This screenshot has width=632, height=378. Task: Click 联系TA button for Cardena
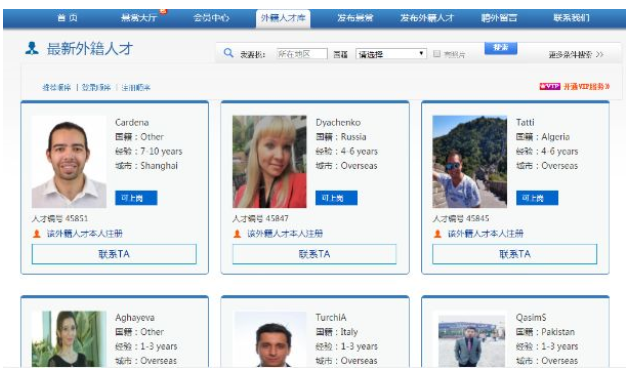114,254
